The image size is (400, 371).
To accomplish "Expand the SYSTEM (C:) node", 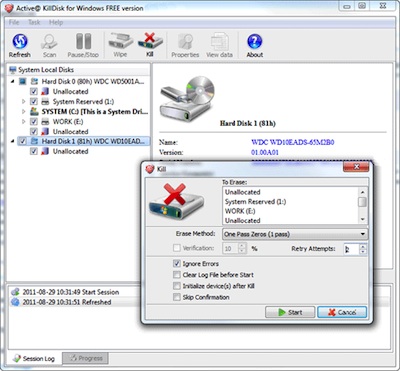I will pyautogui.click(x=24, y=111).
